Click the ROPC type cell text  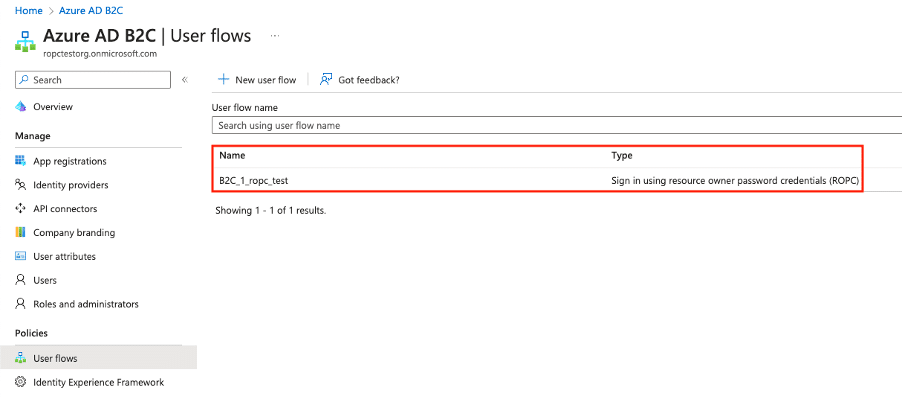735,181
